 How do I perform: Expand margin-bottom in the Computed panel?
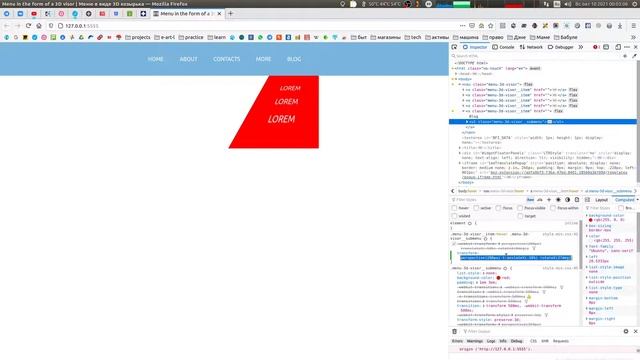coord(587,298)
